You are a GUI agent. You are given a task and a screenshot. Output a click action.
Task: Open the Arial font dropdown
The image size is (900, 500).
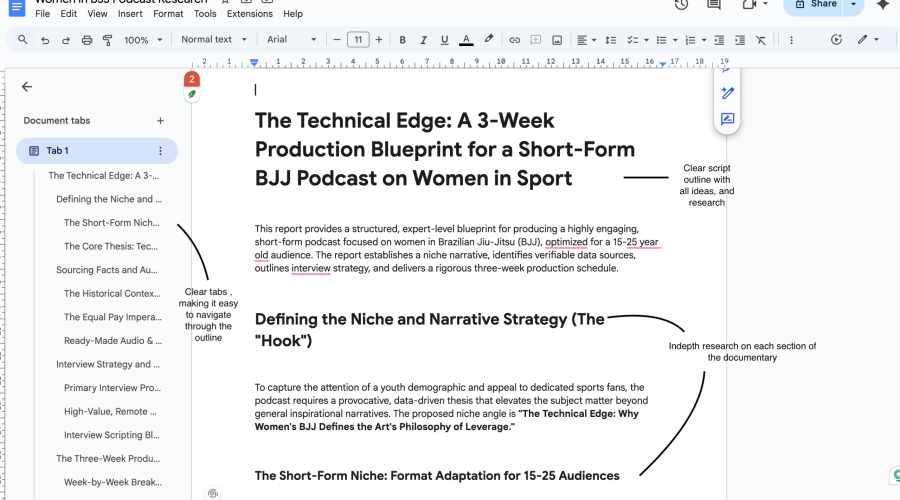click(x=291, y=40)
